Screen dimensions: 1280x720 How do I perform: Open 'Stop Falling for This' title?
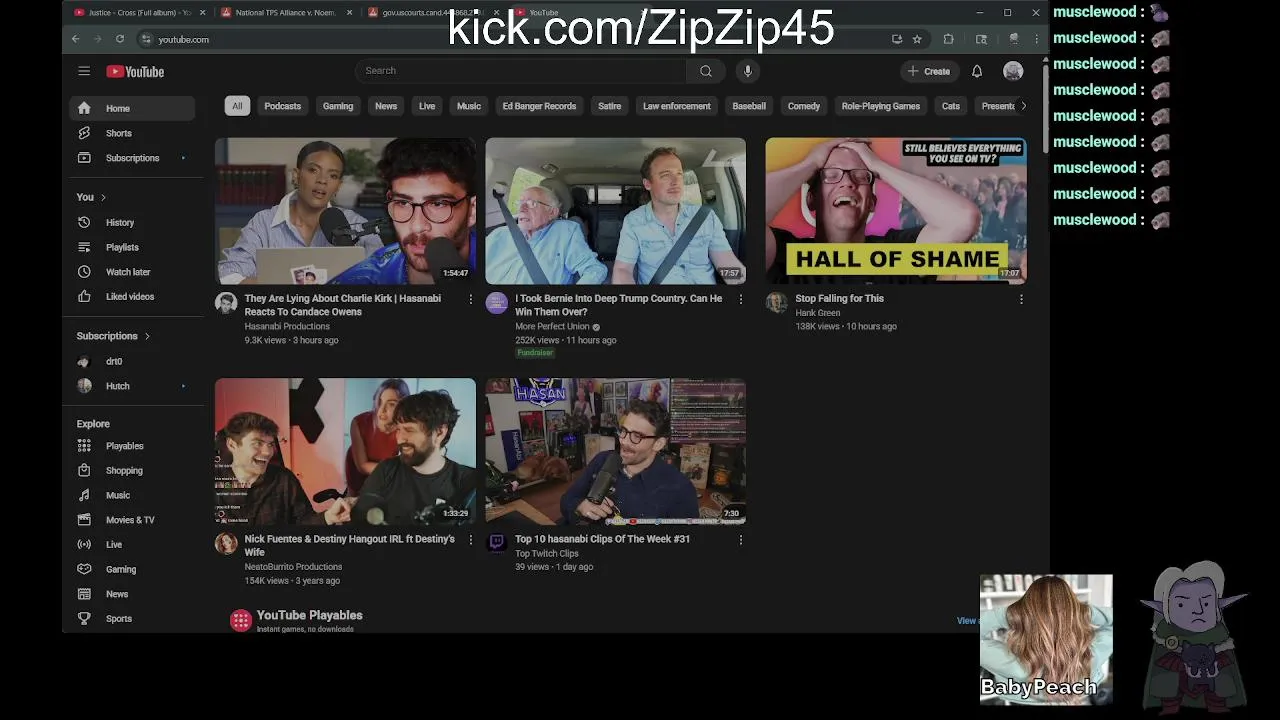tap(839, 298)
